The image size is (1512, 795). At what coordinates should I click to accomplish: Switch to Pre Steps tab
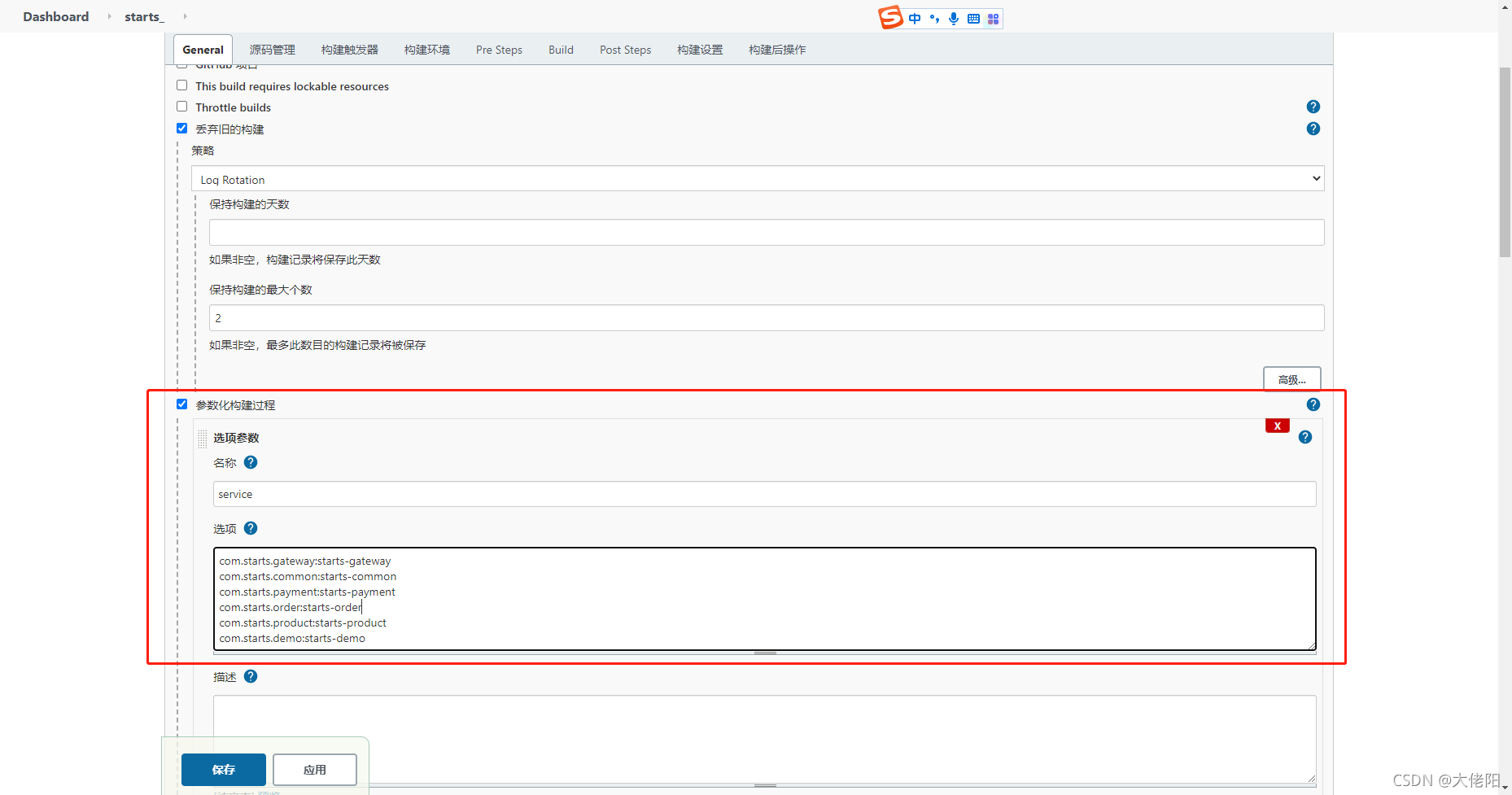point(499,50)
